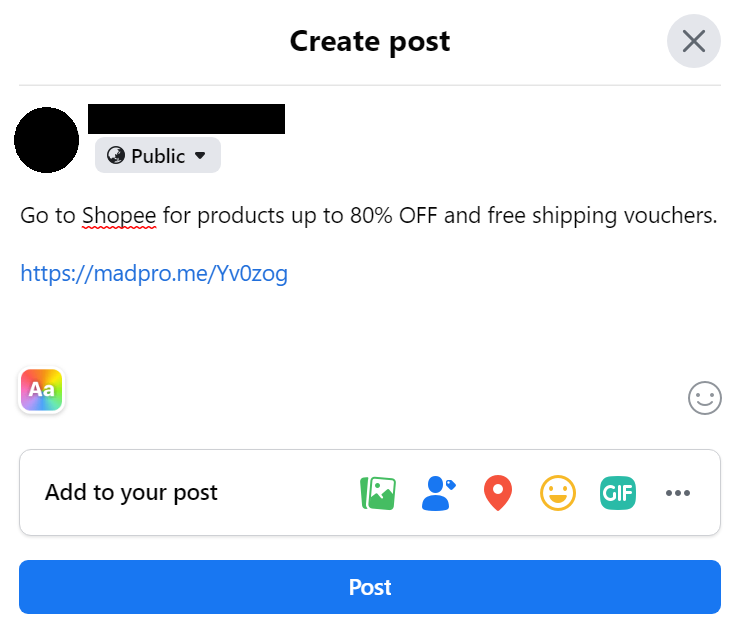739x634 pixels.
Task: Add a check-in location pin
Action: [498, 493]
